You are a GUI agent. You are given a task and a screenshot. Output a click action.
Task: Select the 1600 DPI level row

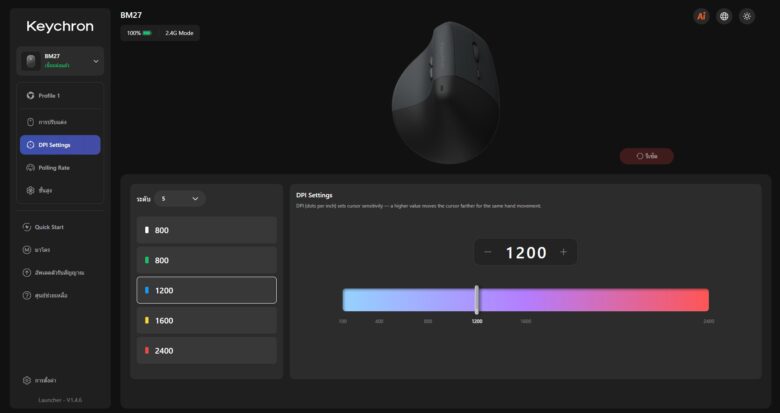[206, 320]
